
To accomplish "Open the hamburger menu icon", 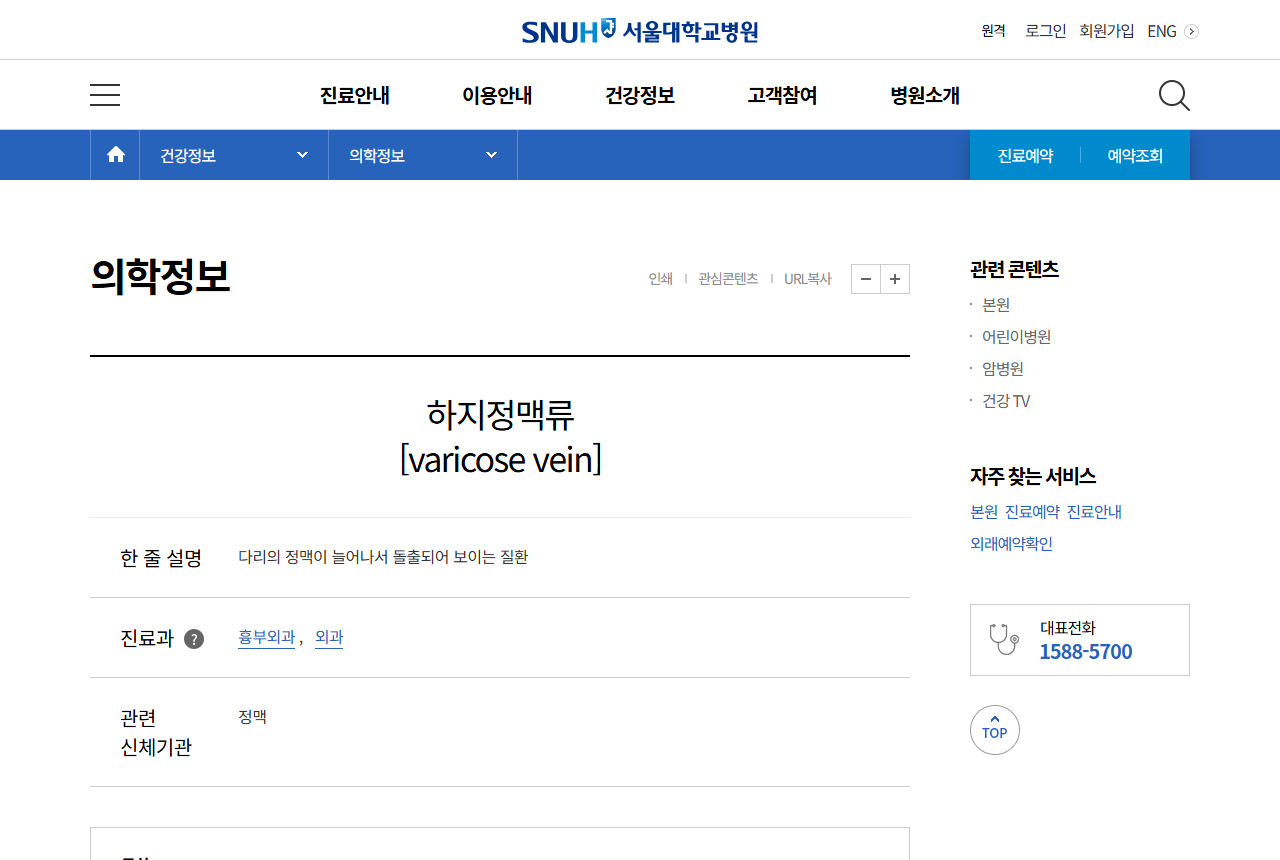I will (105, 95).
